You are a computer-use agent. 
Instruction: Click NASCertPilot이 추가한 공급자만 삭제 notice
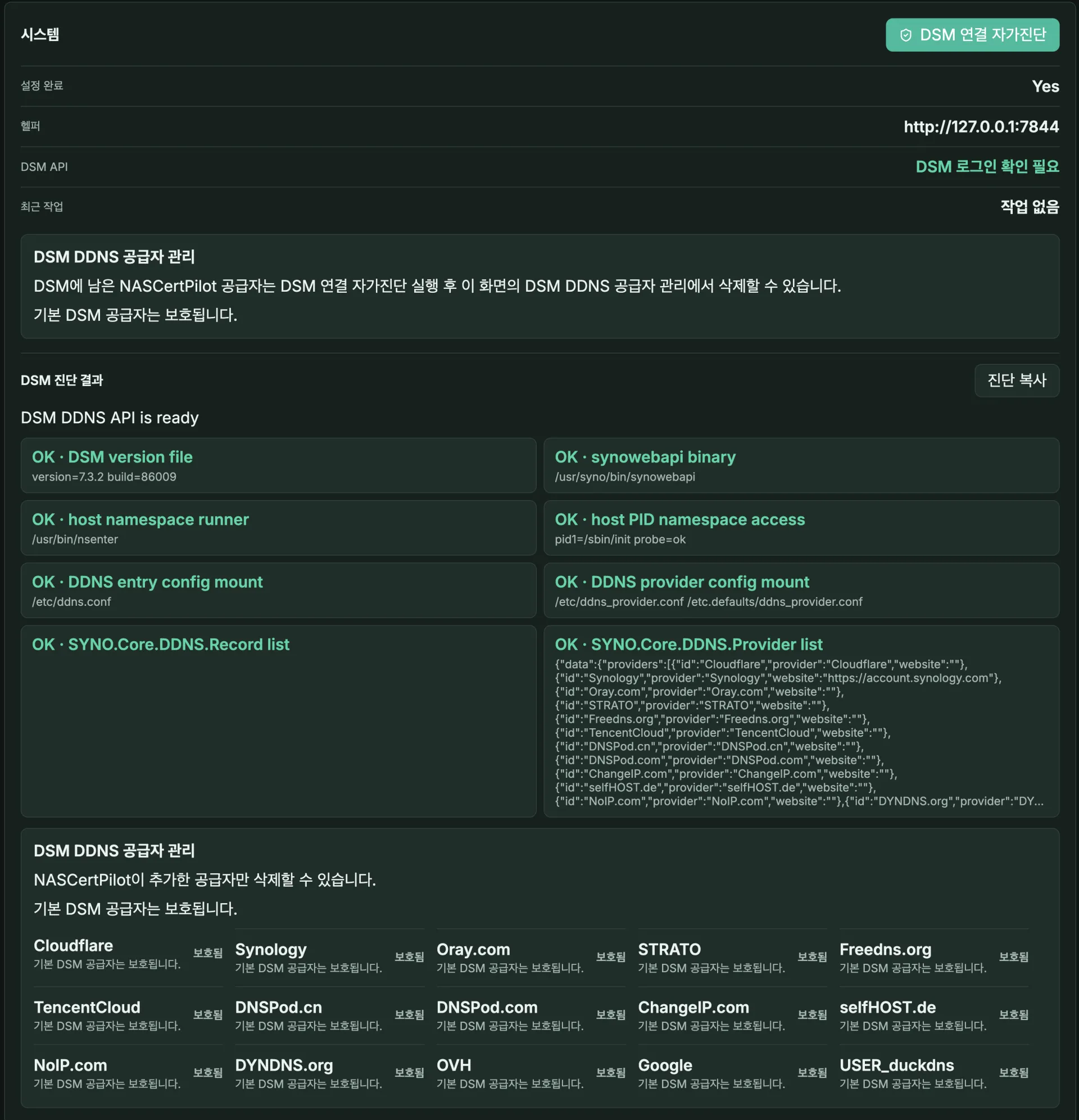[x=205, y=880]
